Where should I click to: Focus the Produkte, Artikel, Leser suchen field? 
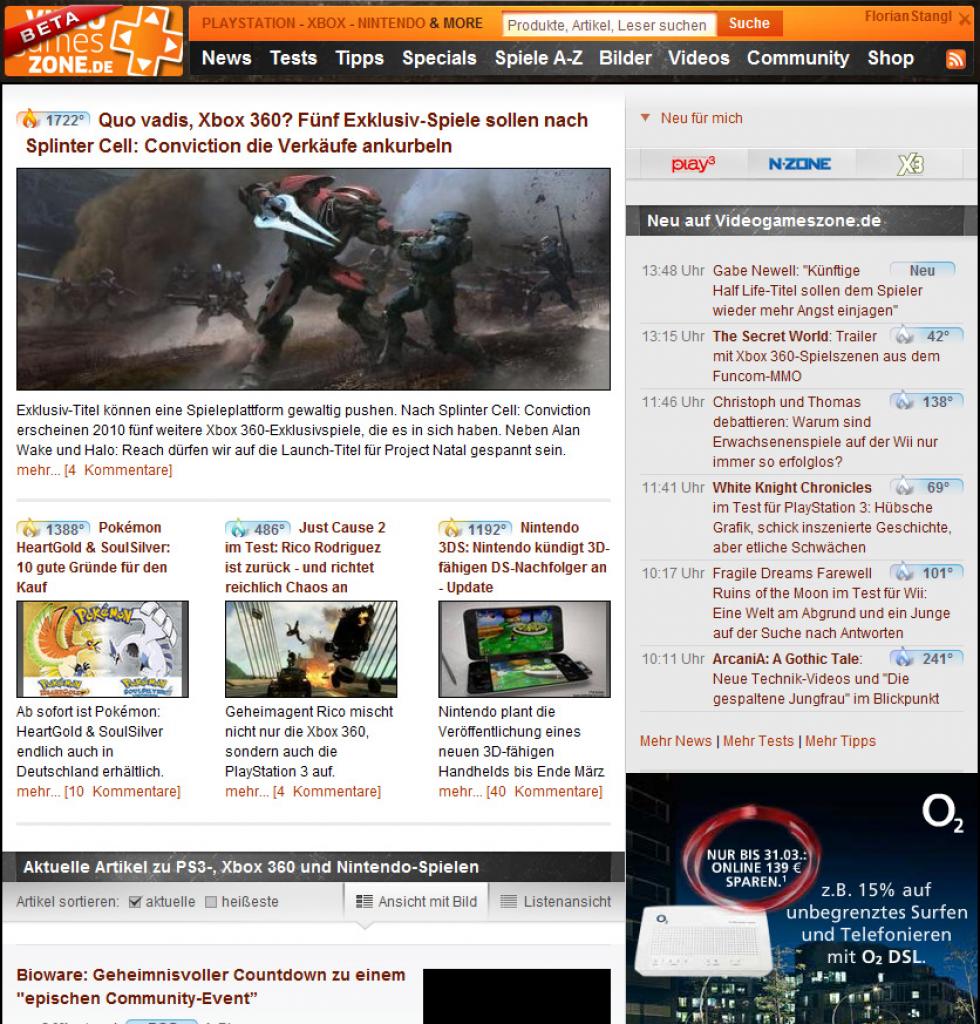[609, 25]
